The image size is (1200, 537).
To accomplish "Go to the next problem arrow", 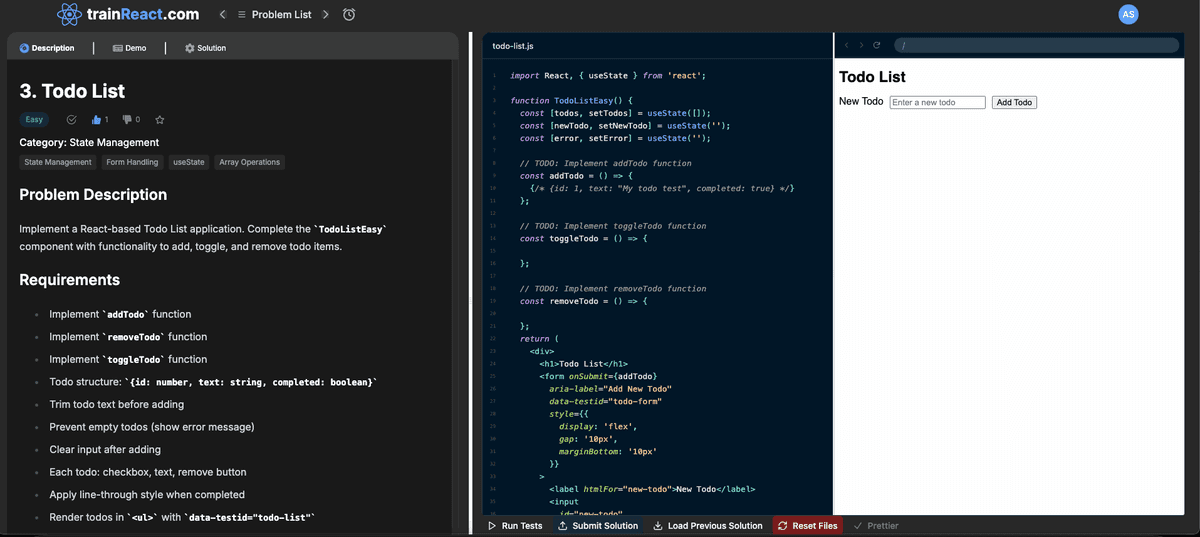I will 325,14.
